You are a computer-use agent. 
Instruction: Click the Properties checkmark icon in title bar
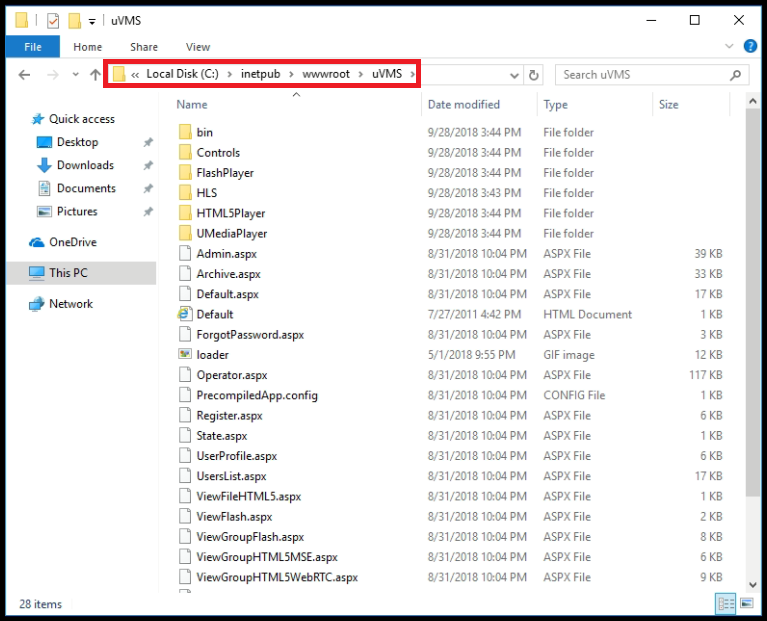53,21
